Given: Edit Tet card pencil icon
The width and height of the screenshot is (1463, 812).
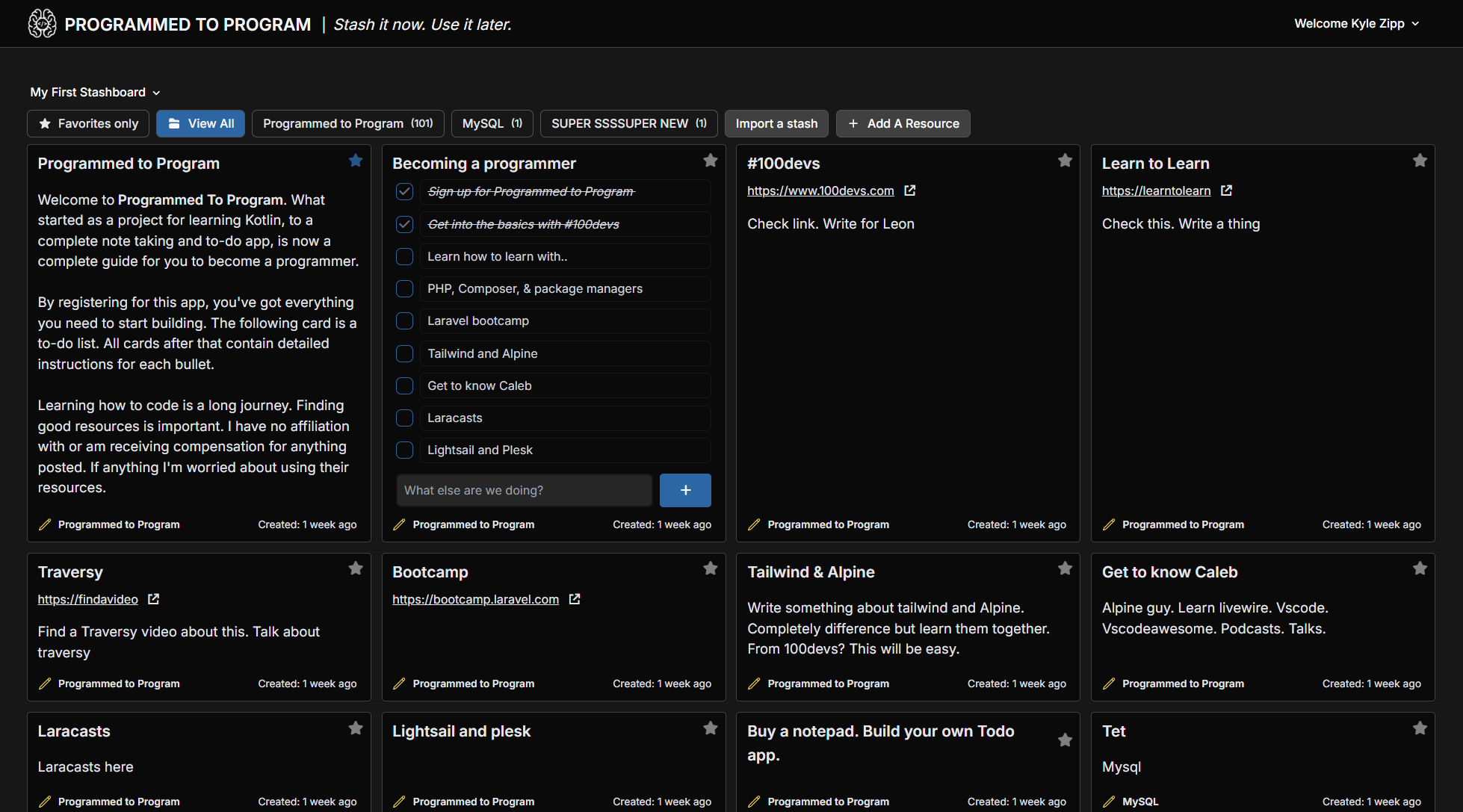Looking at the screenshot, I should tap(1109, 802).
